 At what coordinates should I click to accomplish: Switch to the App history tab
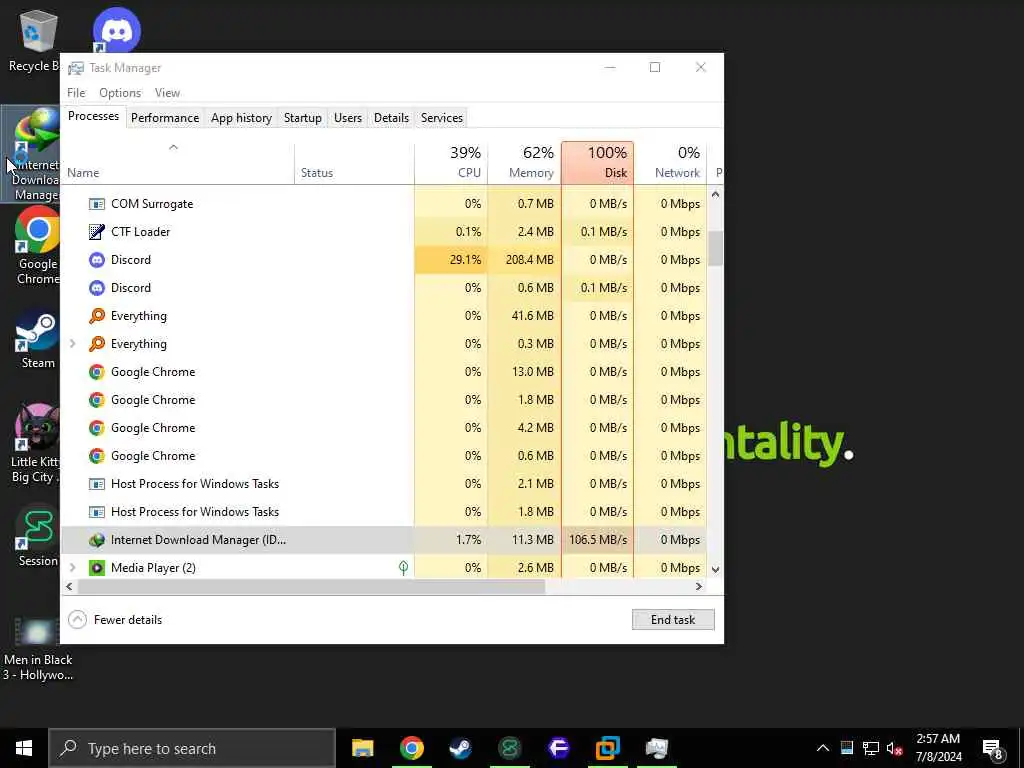(241, 118)
